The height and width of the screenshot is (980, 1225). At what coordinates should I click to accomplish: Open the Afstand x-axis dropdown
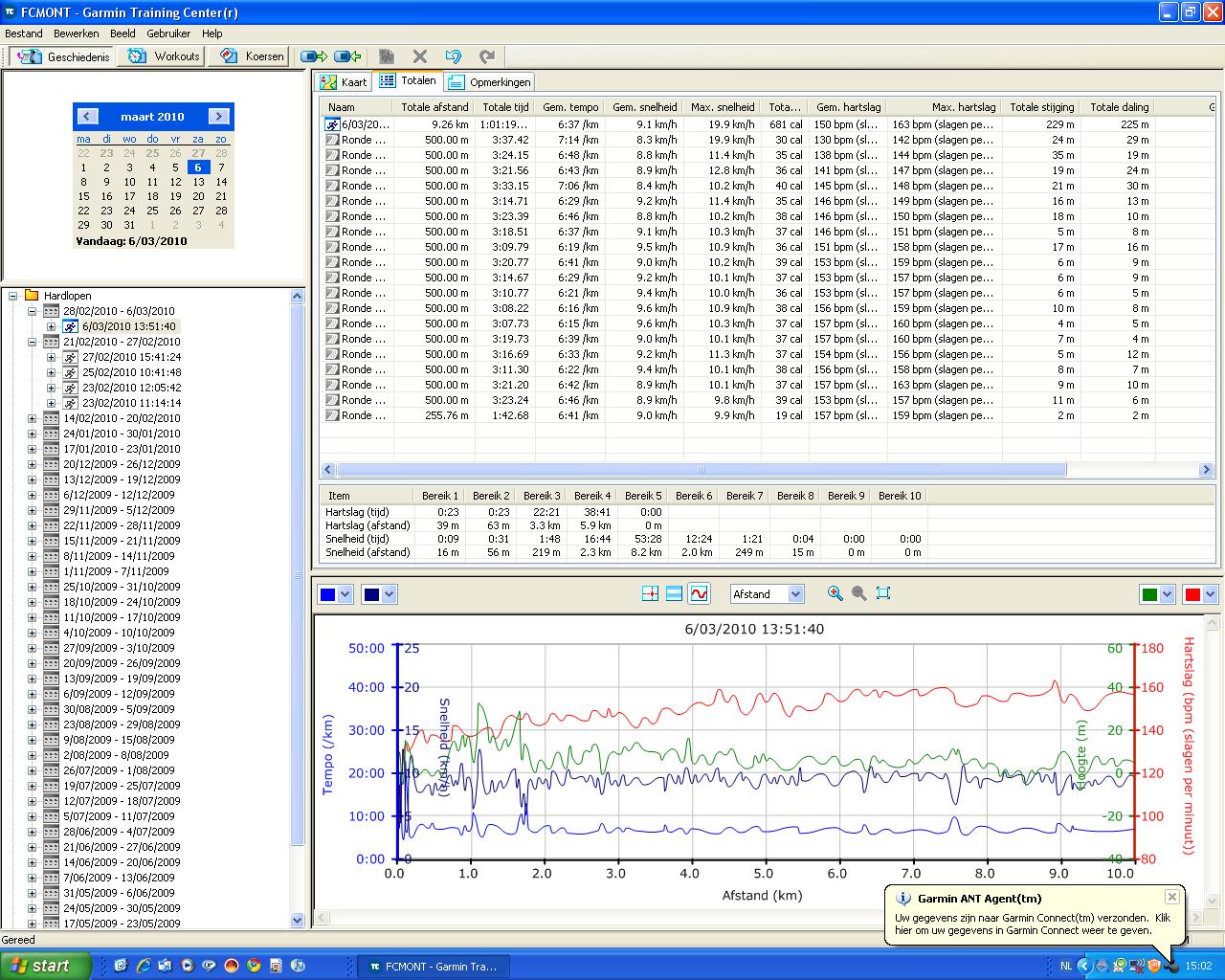click(767, 594)
